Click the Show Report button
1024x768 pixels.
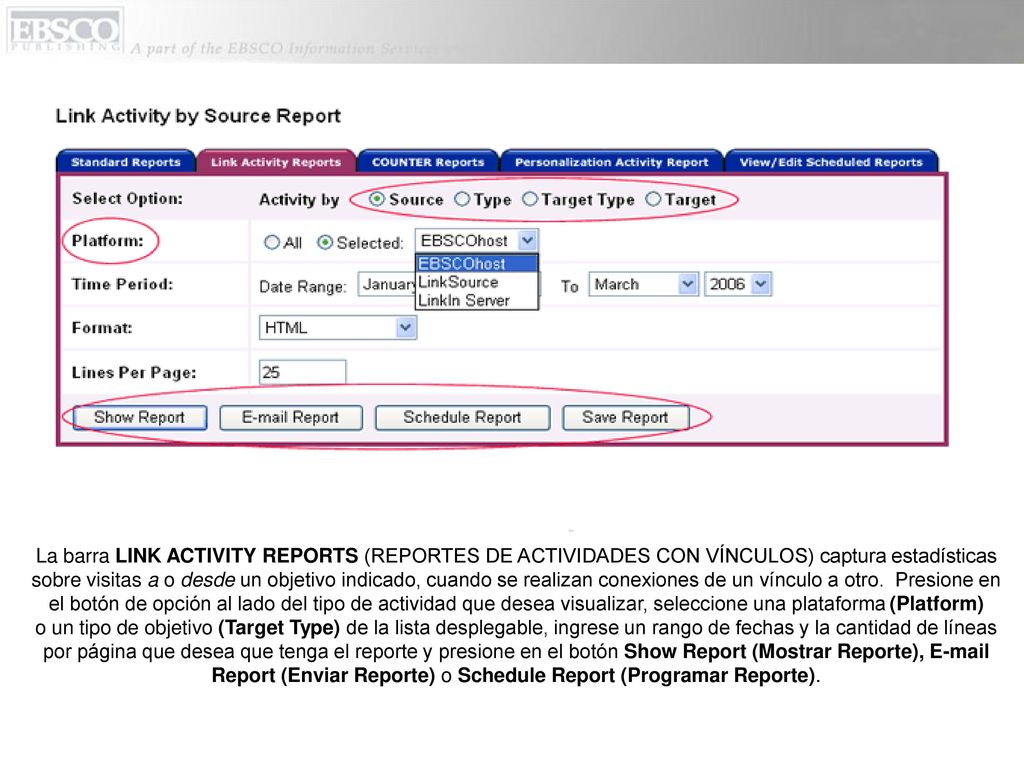[140, 417]
